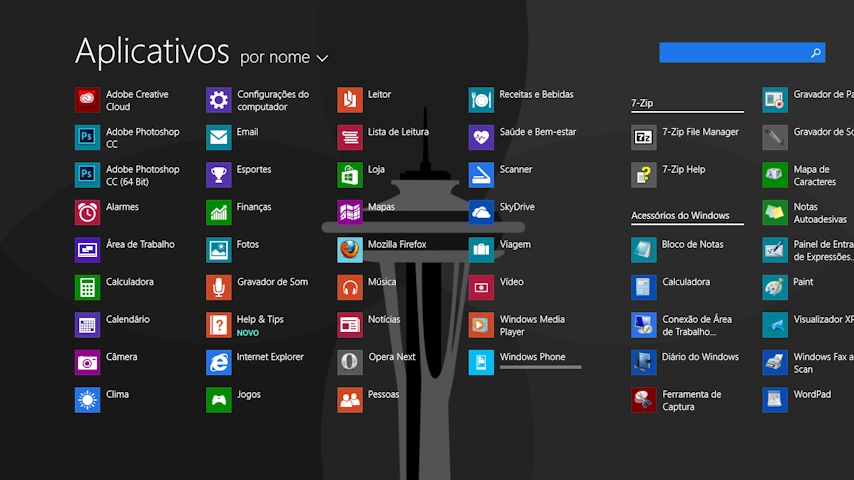Click the Aplicativos heading
854x480 pixels.
coord(152,51)
